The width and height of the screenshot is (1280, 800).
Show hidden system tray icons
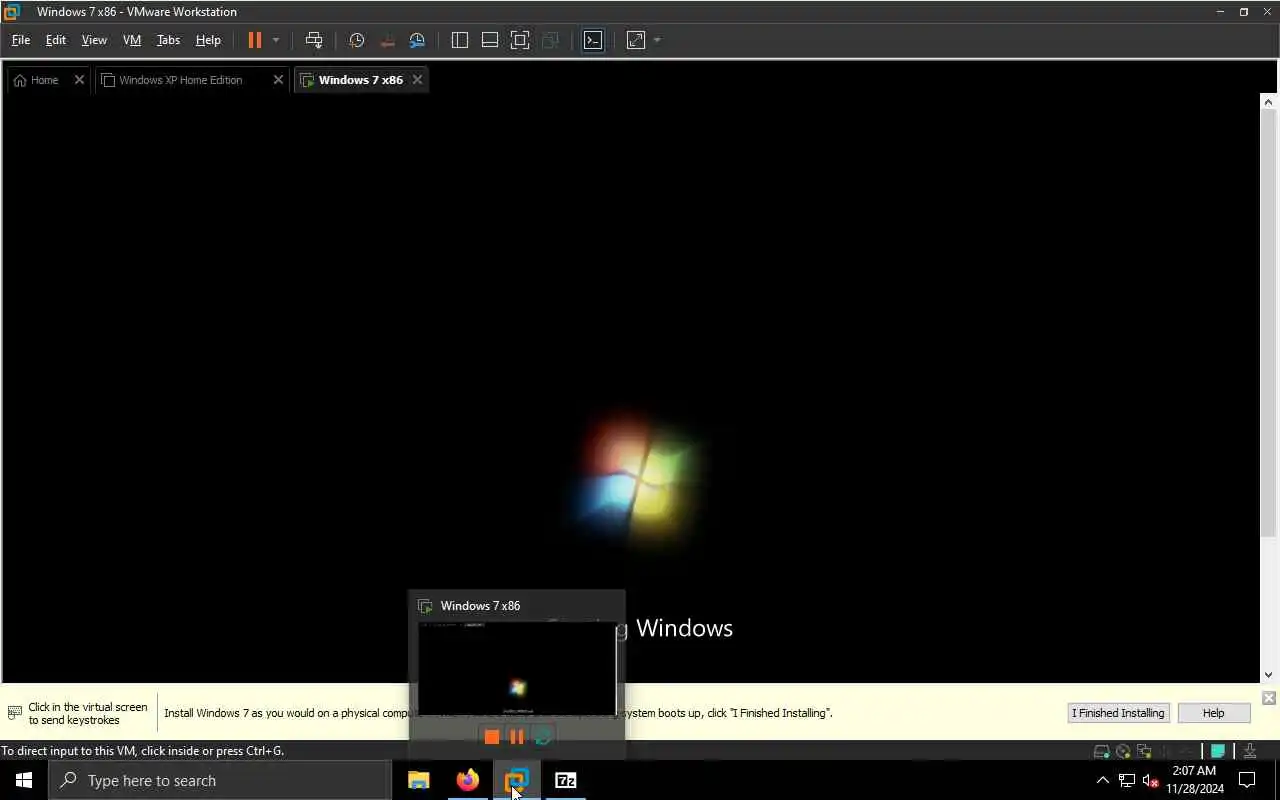pos(1103,780)
